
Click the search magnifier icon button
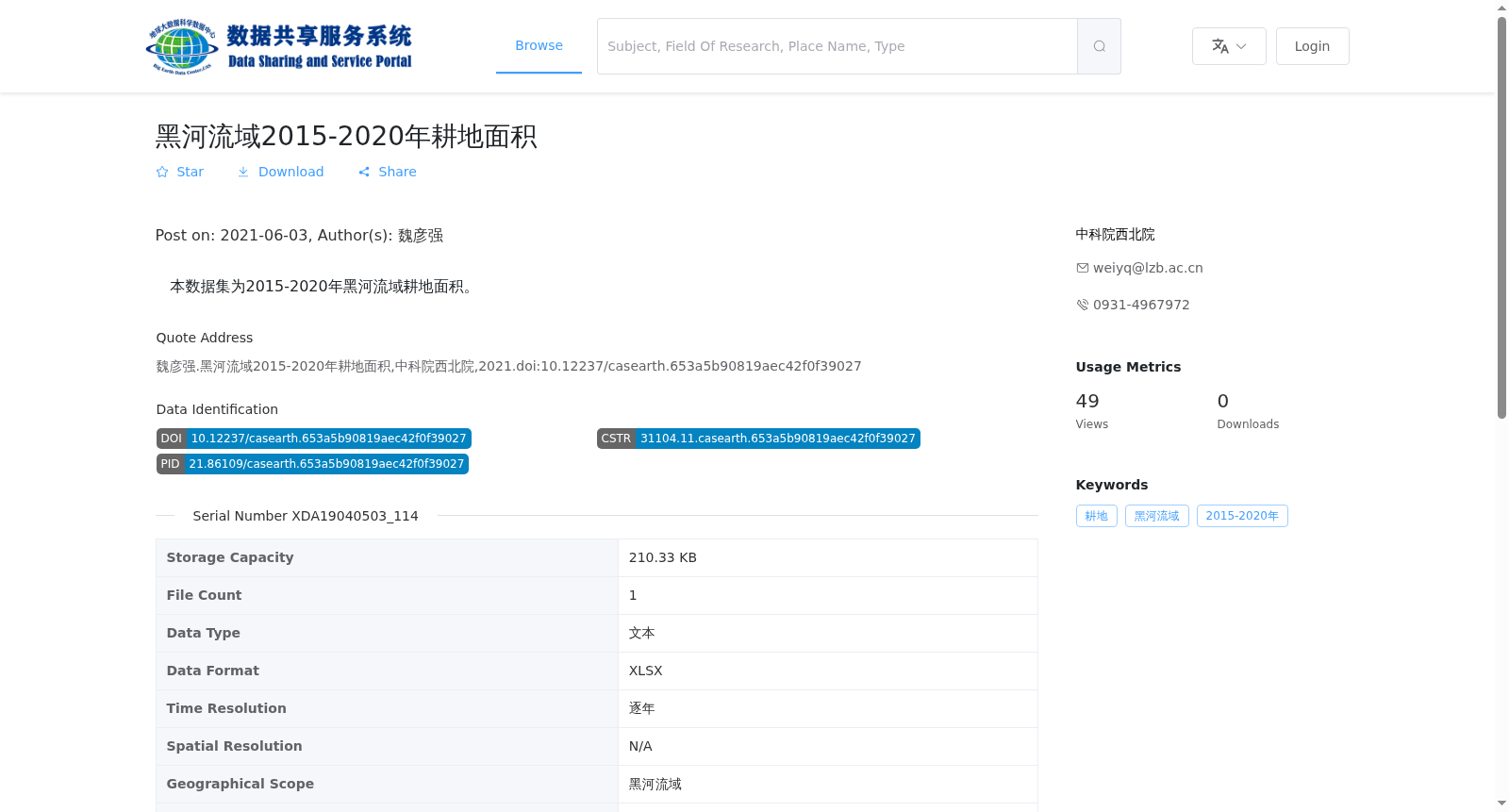point(1099,46)
